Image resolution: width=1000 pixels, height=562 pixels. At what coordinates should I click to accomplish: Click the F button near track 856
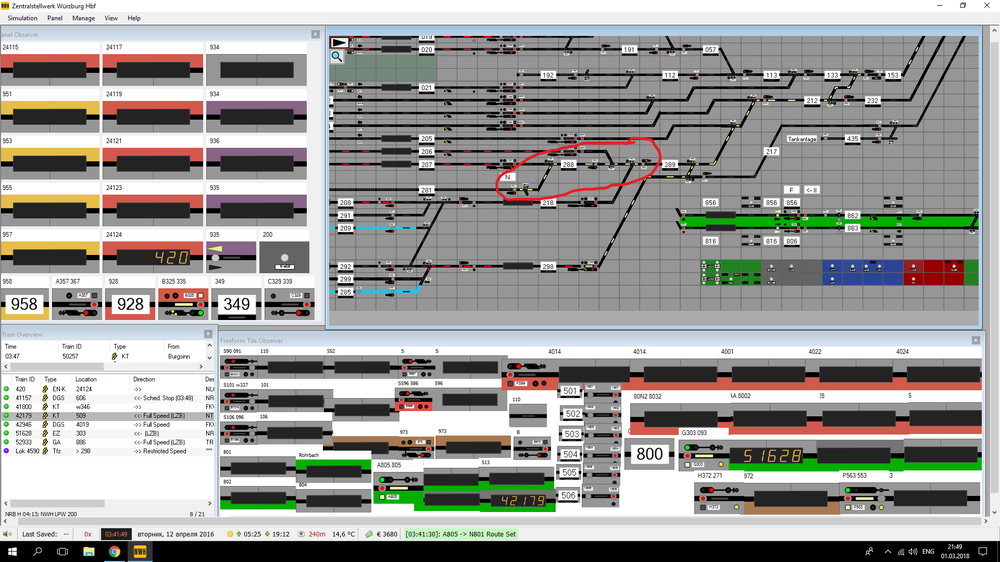pyautogui.click(x=790, y=189)
